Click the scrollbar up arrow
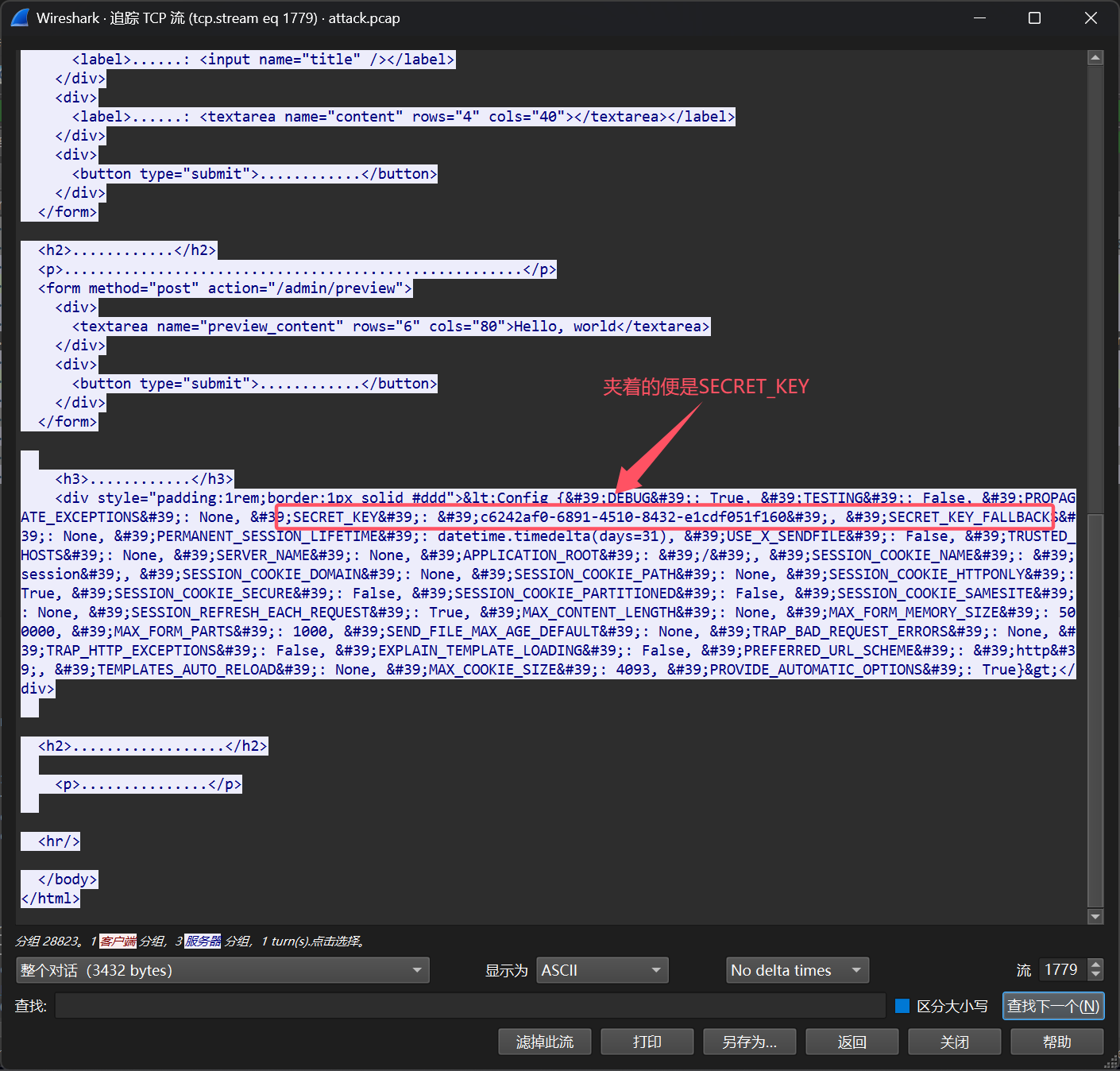Viewport: 1120px width, 1071px height. pos(1095,57)
